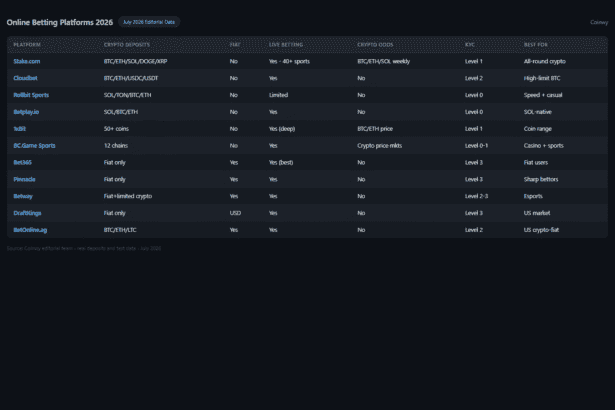The width and height of the screenshot is (615, 410).
Task: Select the SOL/BTC/ETH cell for Betplay.io
Action: click(x=121, y=112)
